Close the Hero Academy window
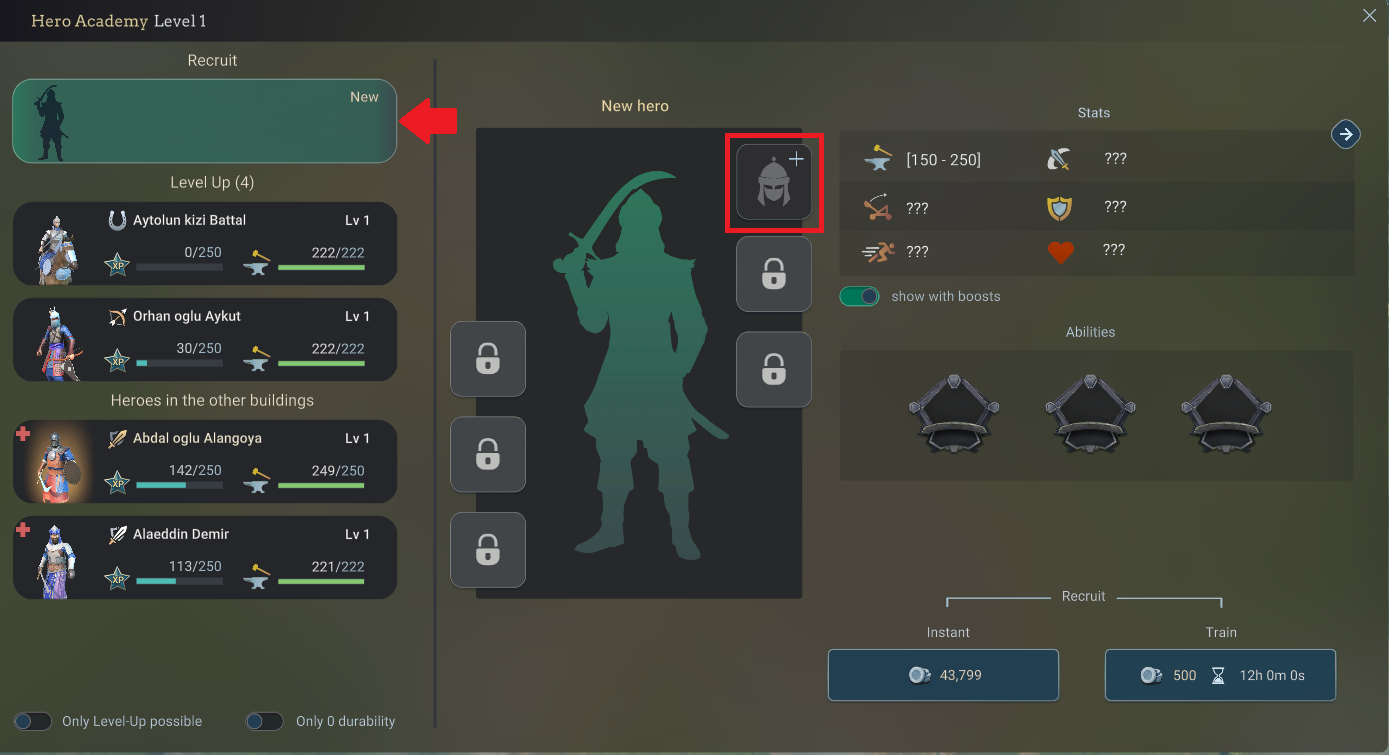Screen dimensions: 1389x755 (1369, 15)
